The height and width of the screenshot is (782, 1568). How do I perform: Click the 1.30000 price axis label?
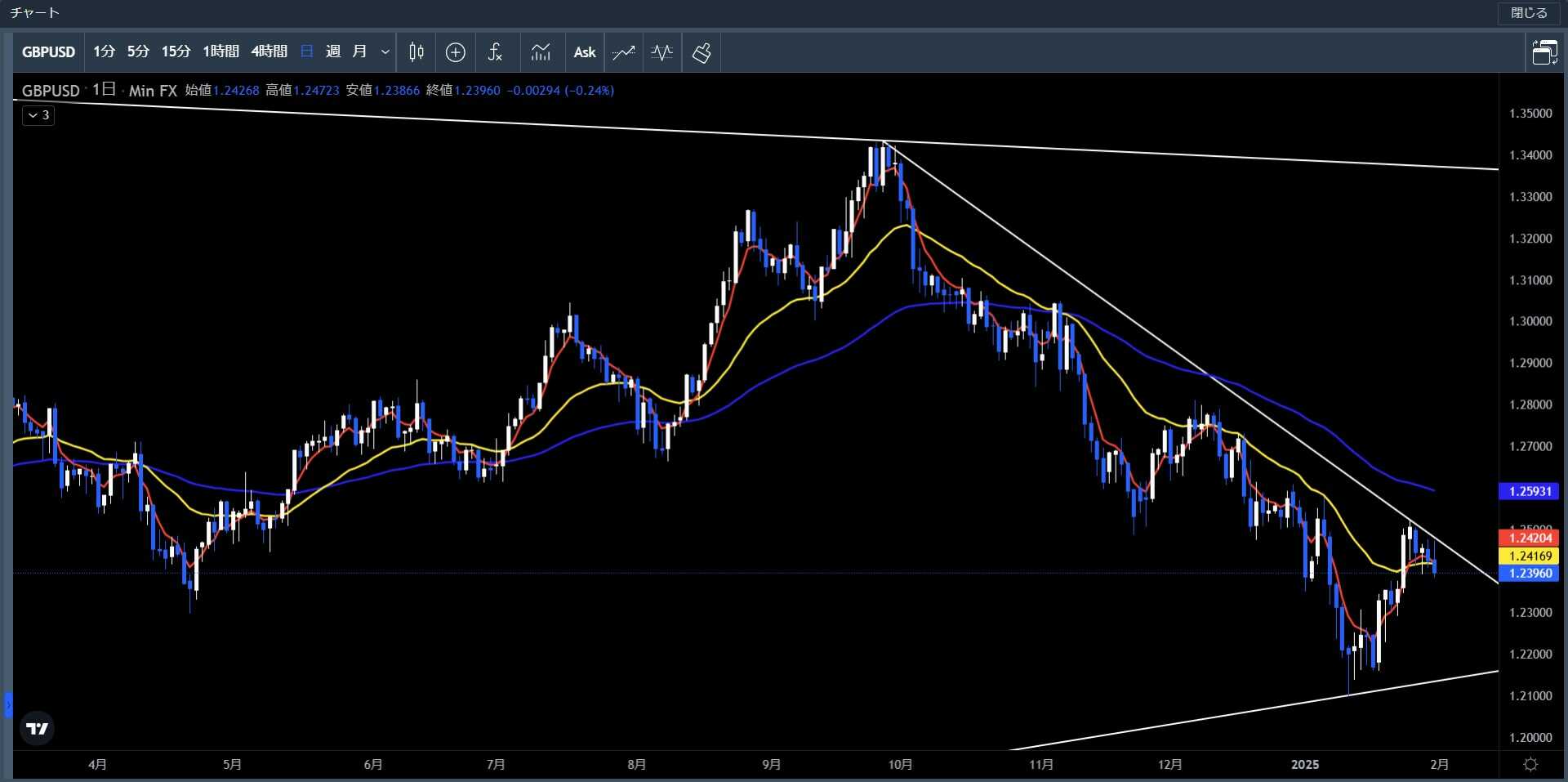click(1530, 321)
